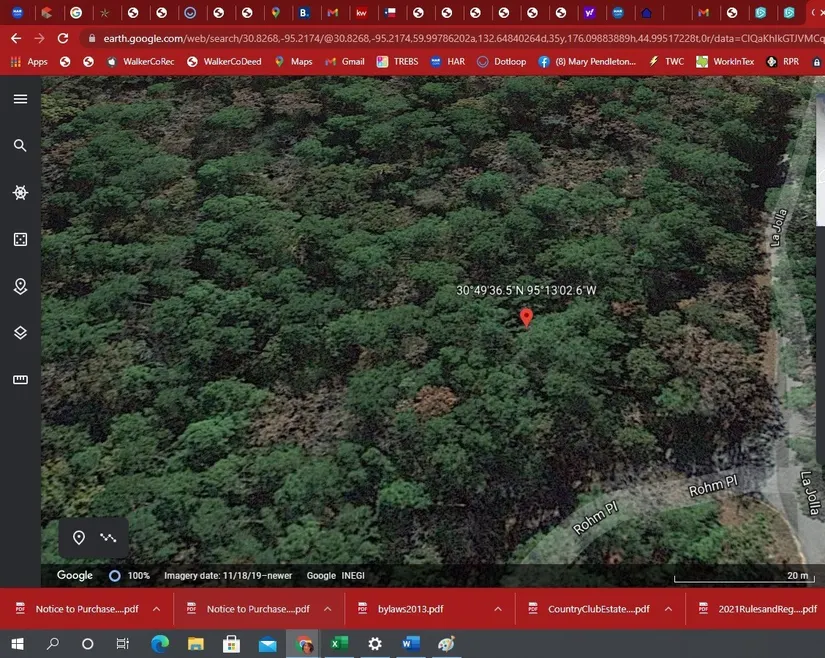Select the draw line or shape tool
The height and width of the screenshot is (658, 825).
pyautogui.click(x=108, y=538)
